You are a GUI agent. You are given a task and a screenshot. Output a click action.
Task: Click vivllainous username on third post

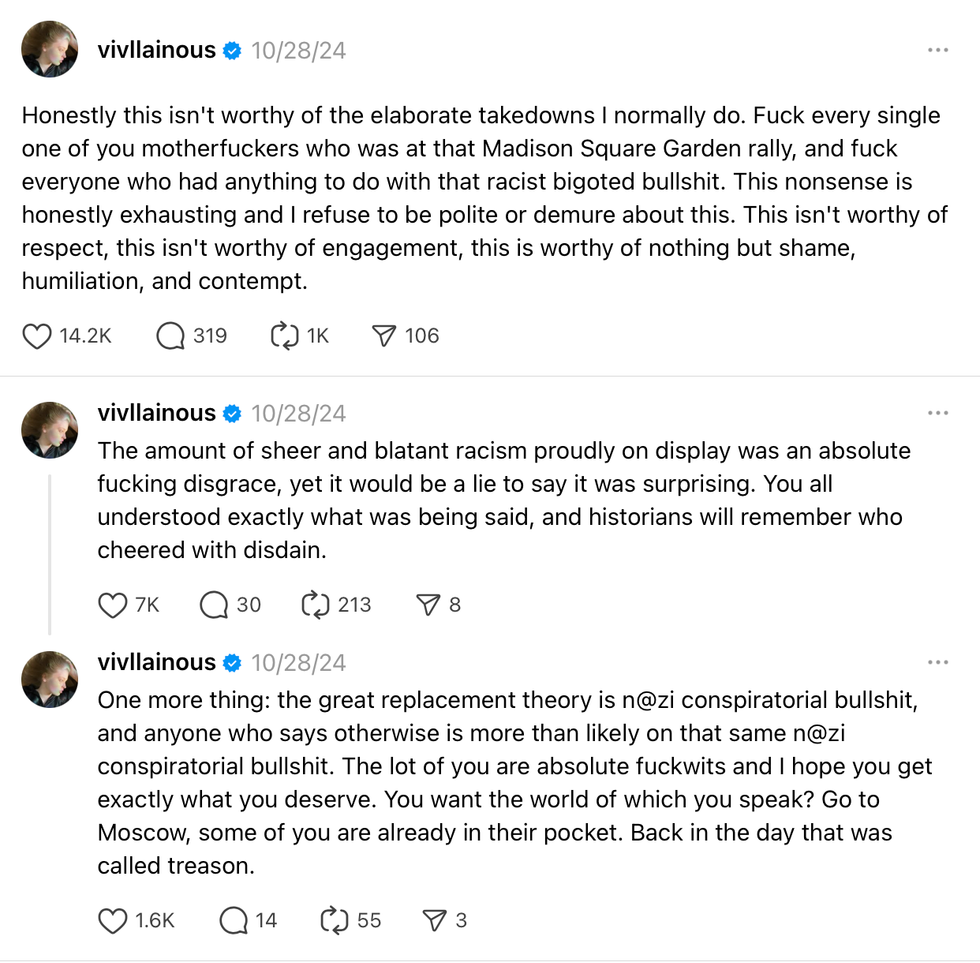pyautogui.click(x=156, y=662)
